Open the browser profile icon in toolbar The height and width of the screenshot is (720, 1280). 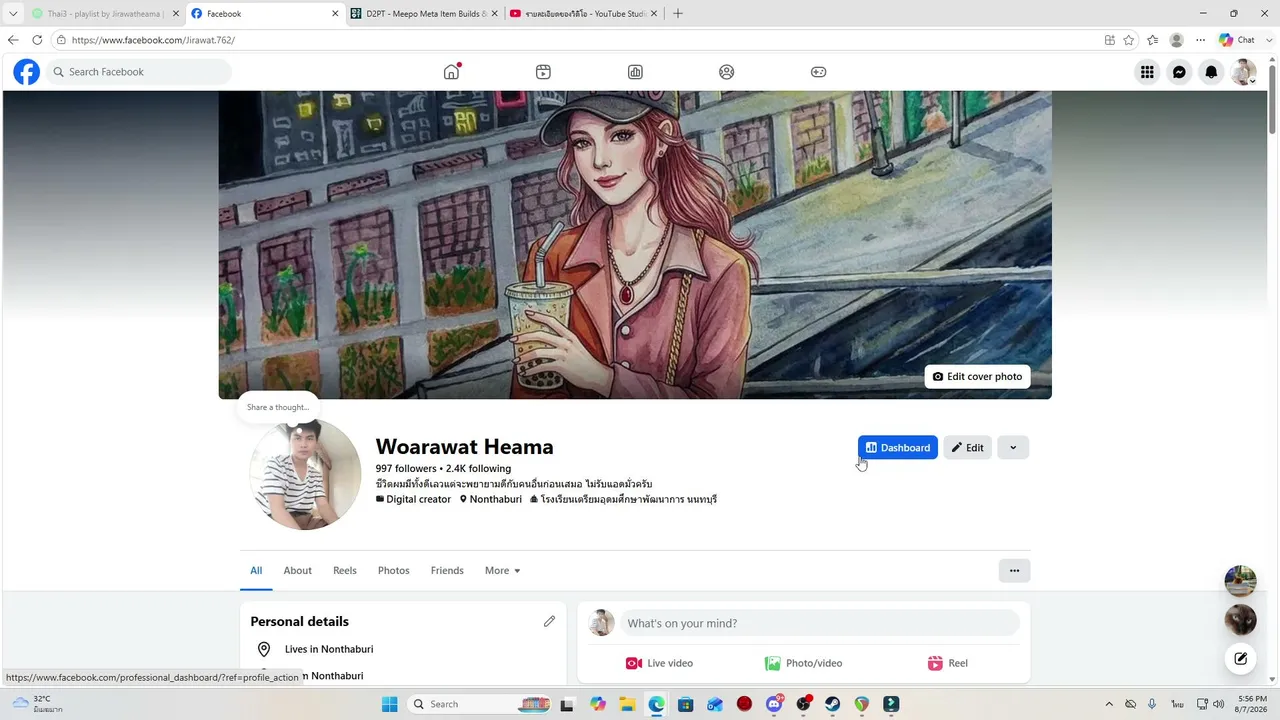pos(1177,40)
